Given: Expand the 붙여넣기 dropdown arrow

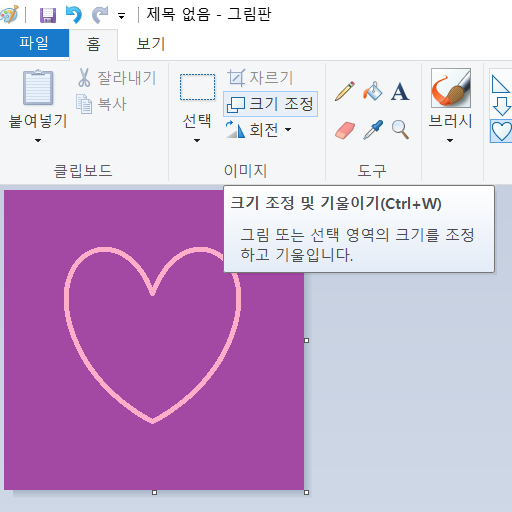Looking at the screenshot, I should (x=38, y=140).
